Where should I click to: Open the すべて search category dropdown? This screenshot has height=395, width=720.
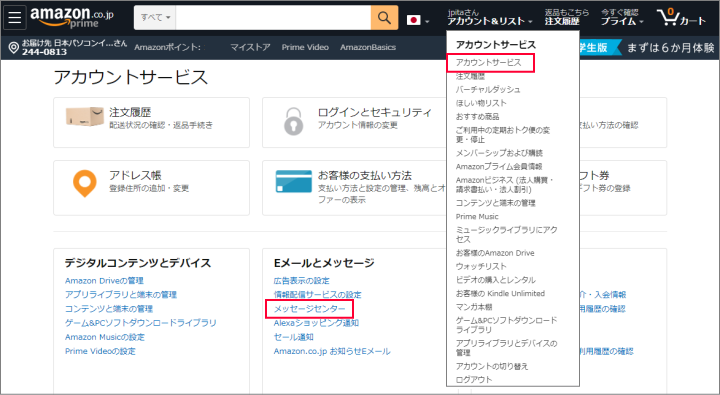pos(155,18)
